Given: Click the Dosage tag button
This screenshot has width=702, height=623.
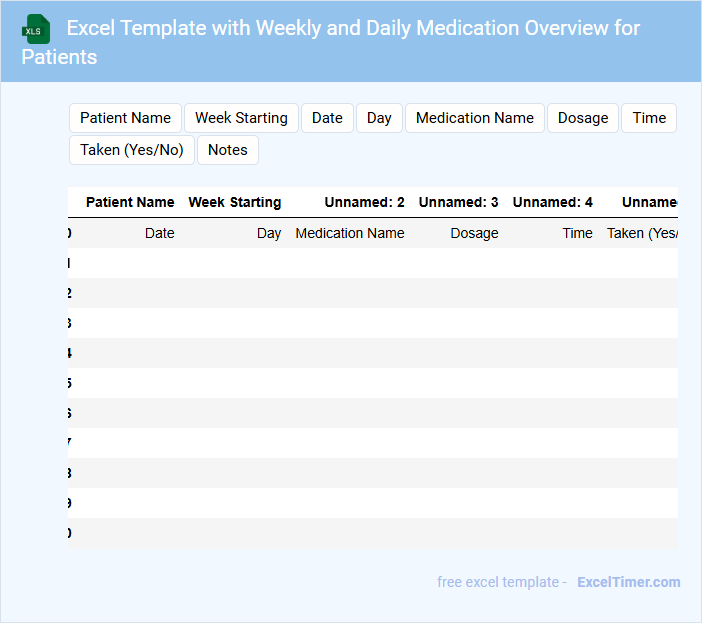Looking at the screenshot, I should tap(583, 118).
